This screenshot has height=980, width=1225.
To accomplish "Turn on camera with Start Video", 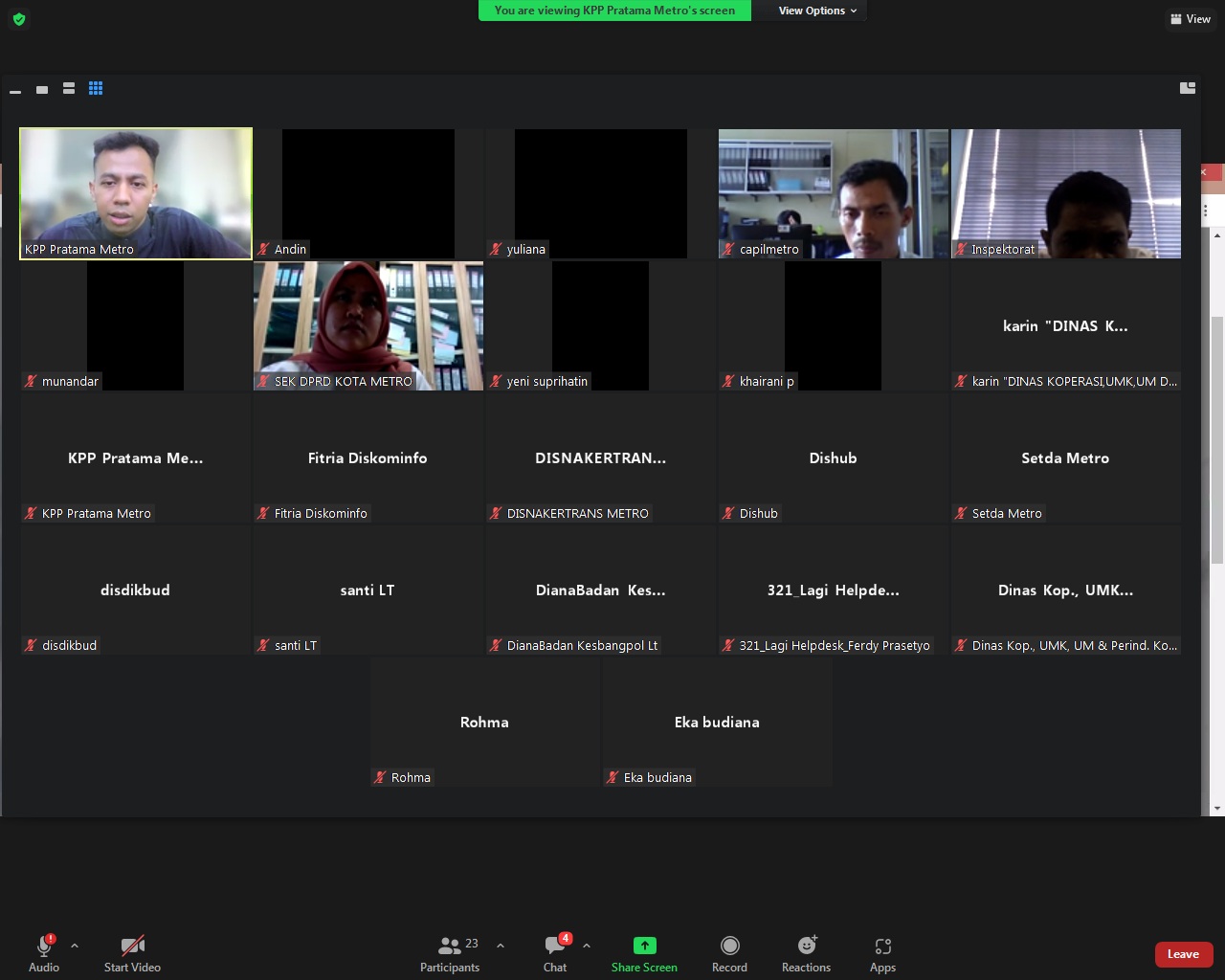I will click(x=132, y=947).
